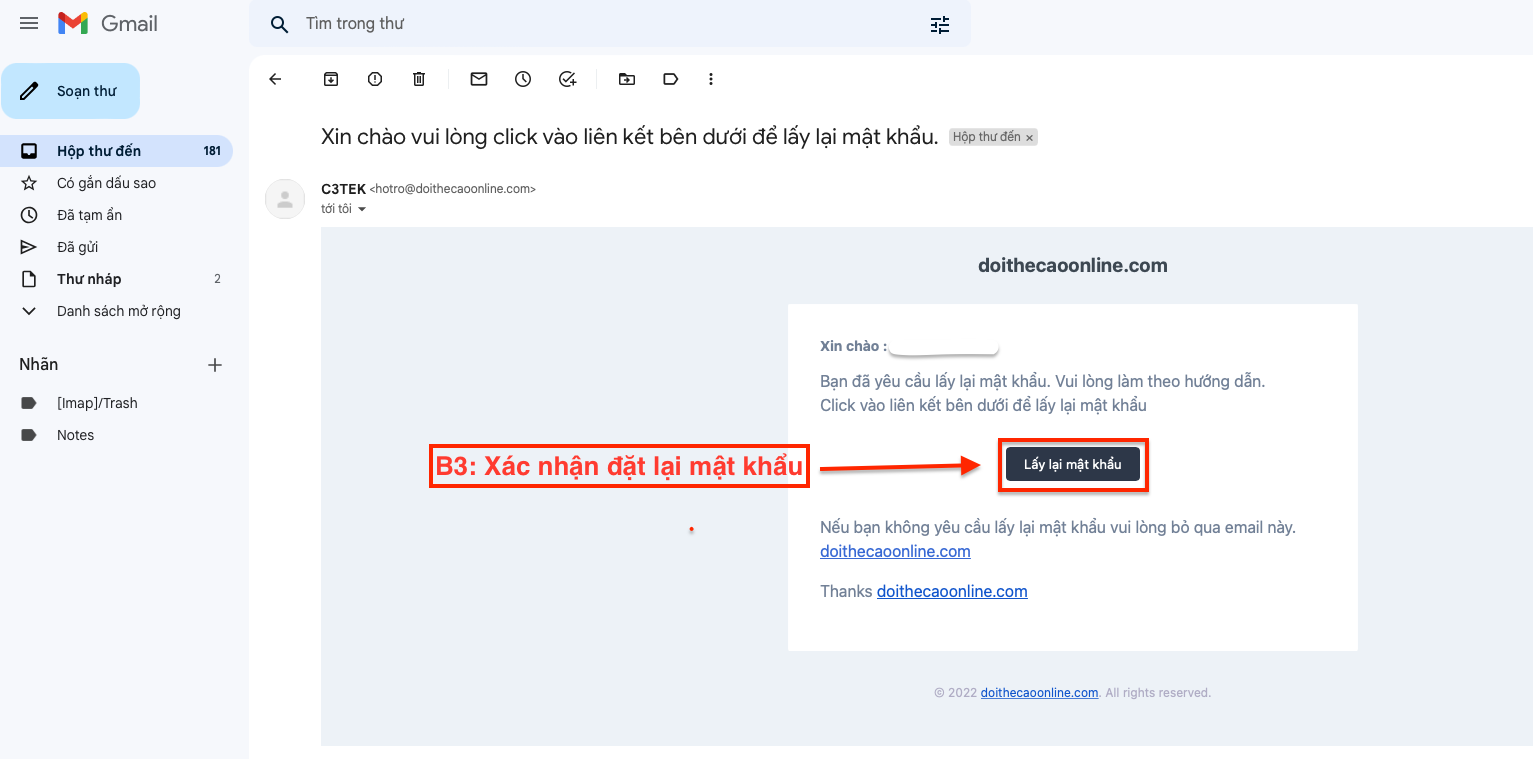The width and height of the screenshot is (1533, 759).
Task: Open doithecaoonline.com link in copyright footer
Action: [x=1039, y=692]
